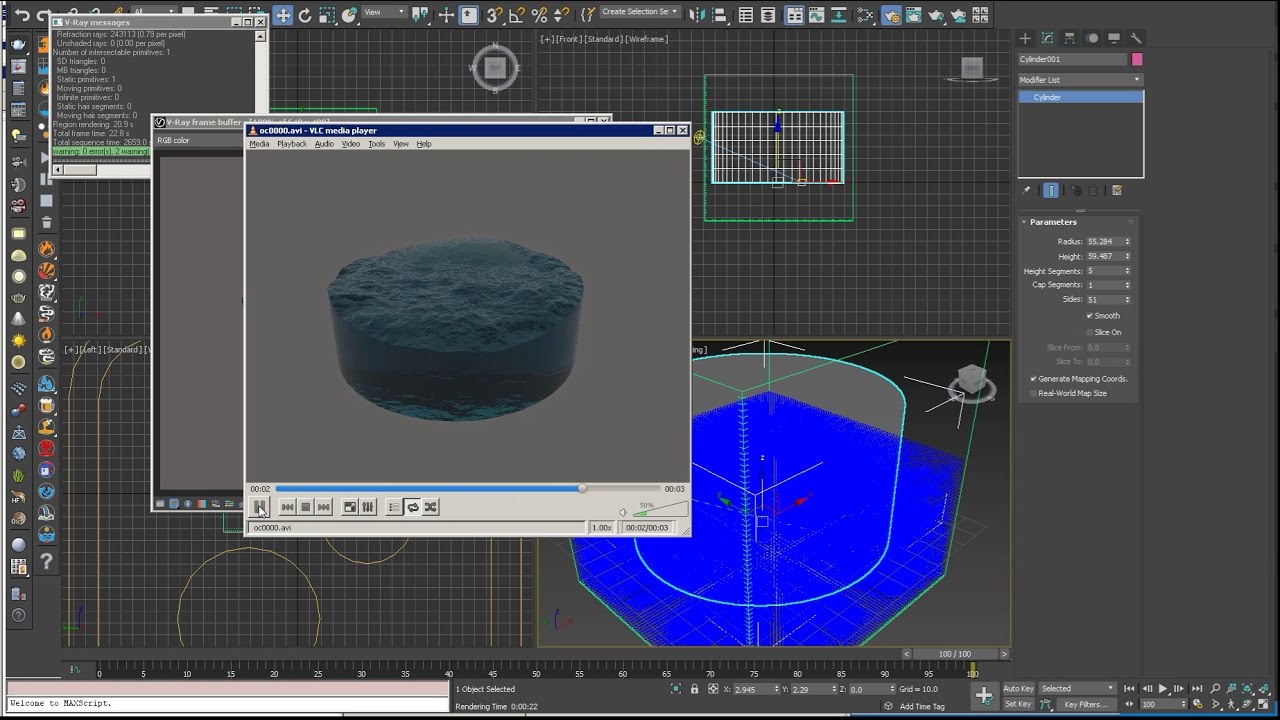This screenshot has width=1280, height=720.
Task: Pin the modifier stack
Action: [1025, 190]
